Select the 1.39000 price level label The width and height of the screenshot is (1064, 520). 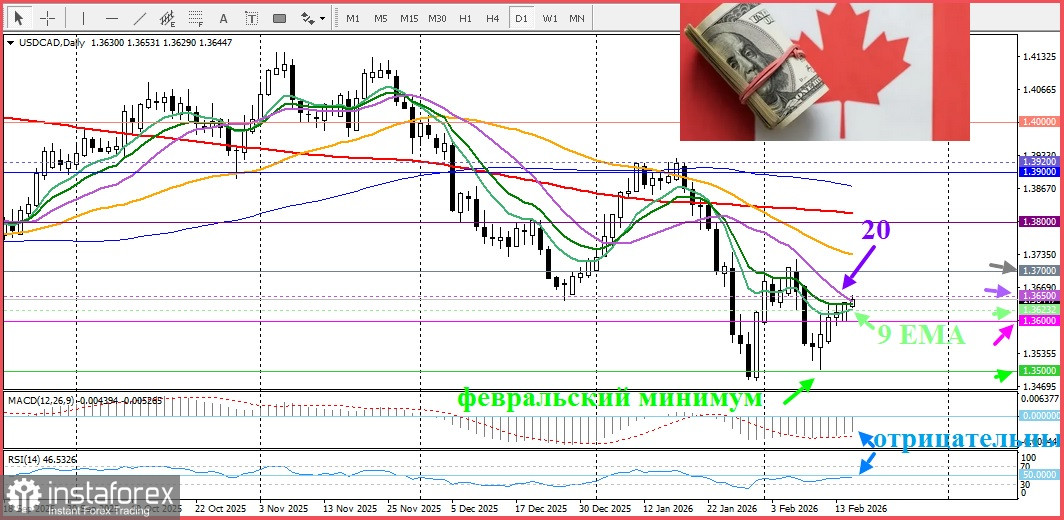pyautogui.click(x=1038, y=173)
